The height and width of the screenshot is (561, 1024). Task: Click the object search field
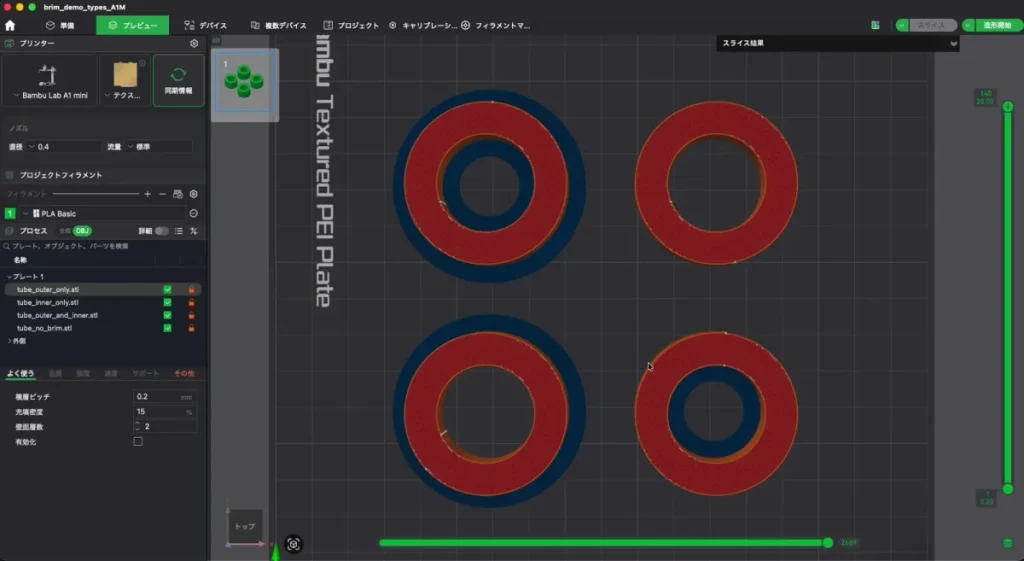click(103, 246)
